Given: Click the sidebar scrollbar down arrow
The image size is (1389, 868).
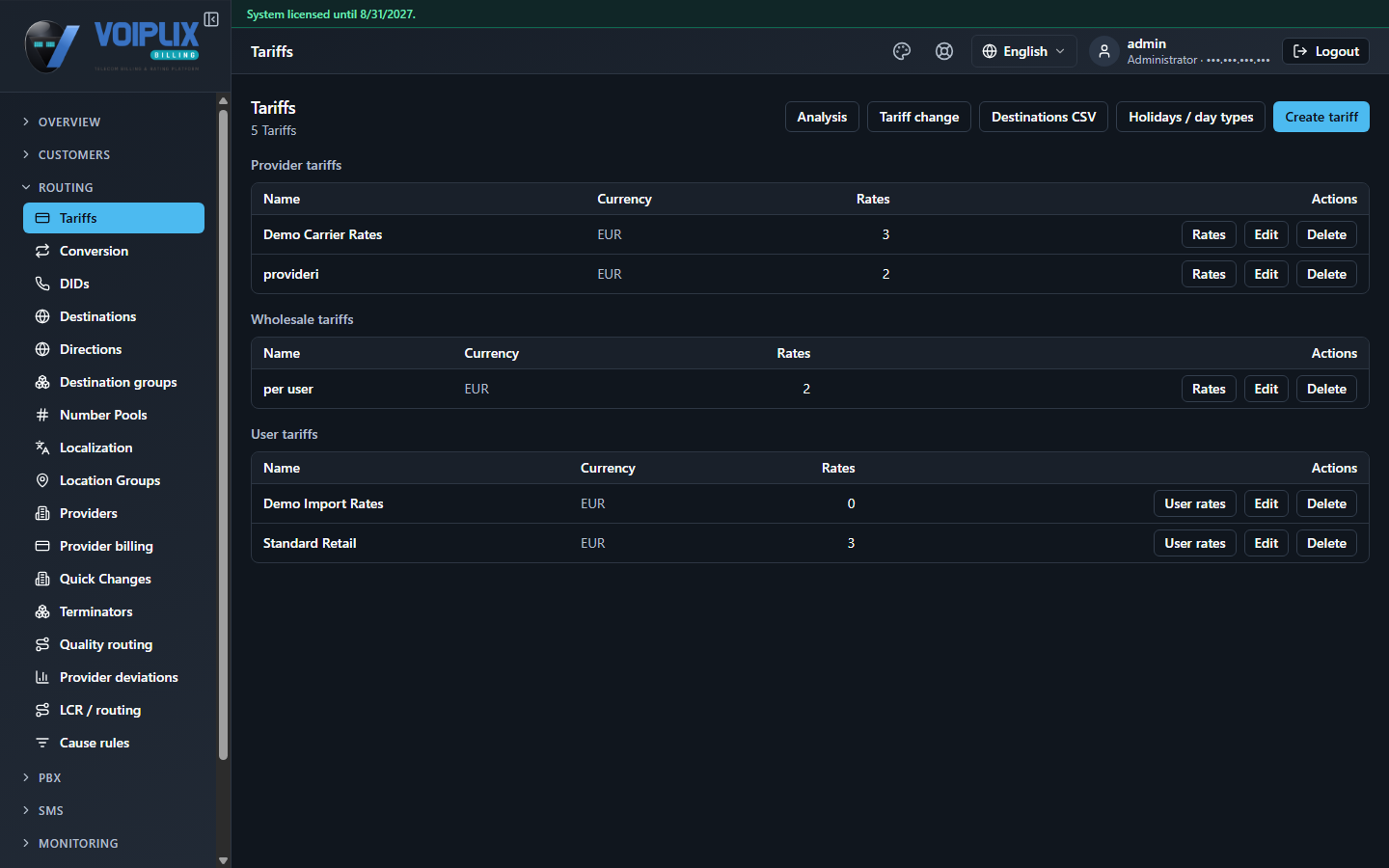Looking at the screenshot, I should click(224, 860).
